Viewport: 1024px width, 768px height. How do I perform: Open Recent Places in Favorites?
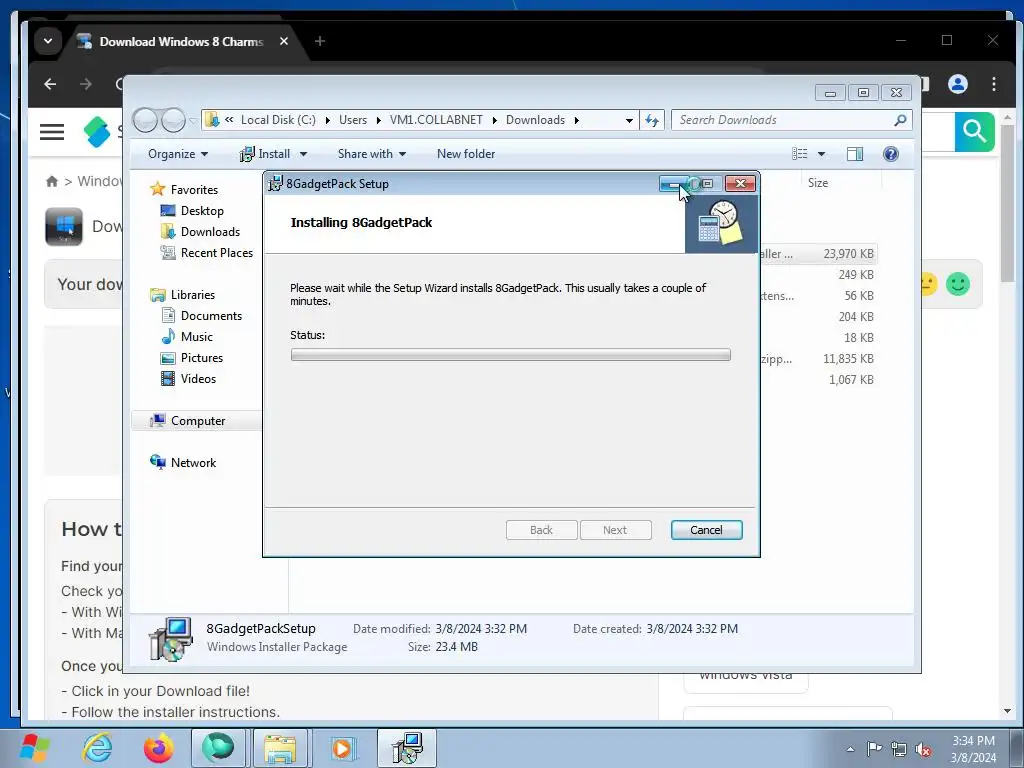(216, 252)
